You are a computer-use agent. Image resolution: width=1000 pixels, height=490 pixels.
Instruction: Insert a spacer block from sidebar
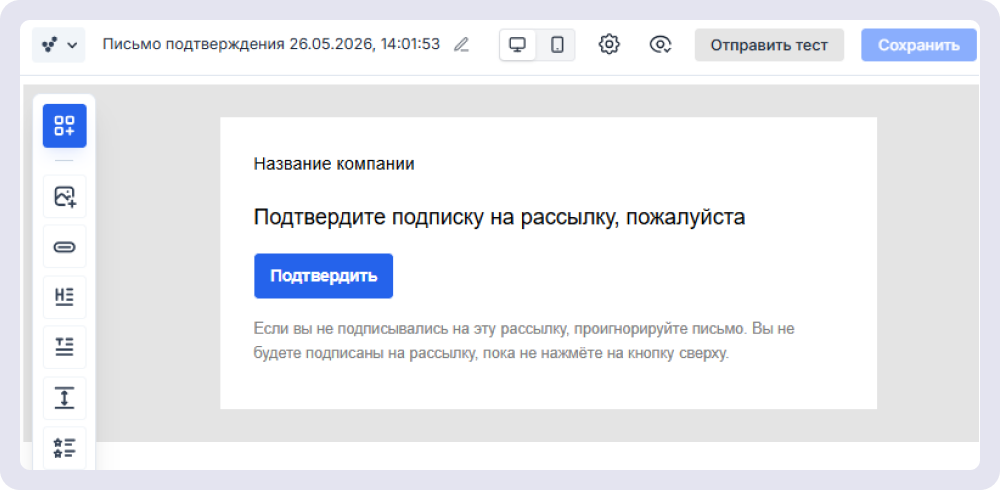64,398
